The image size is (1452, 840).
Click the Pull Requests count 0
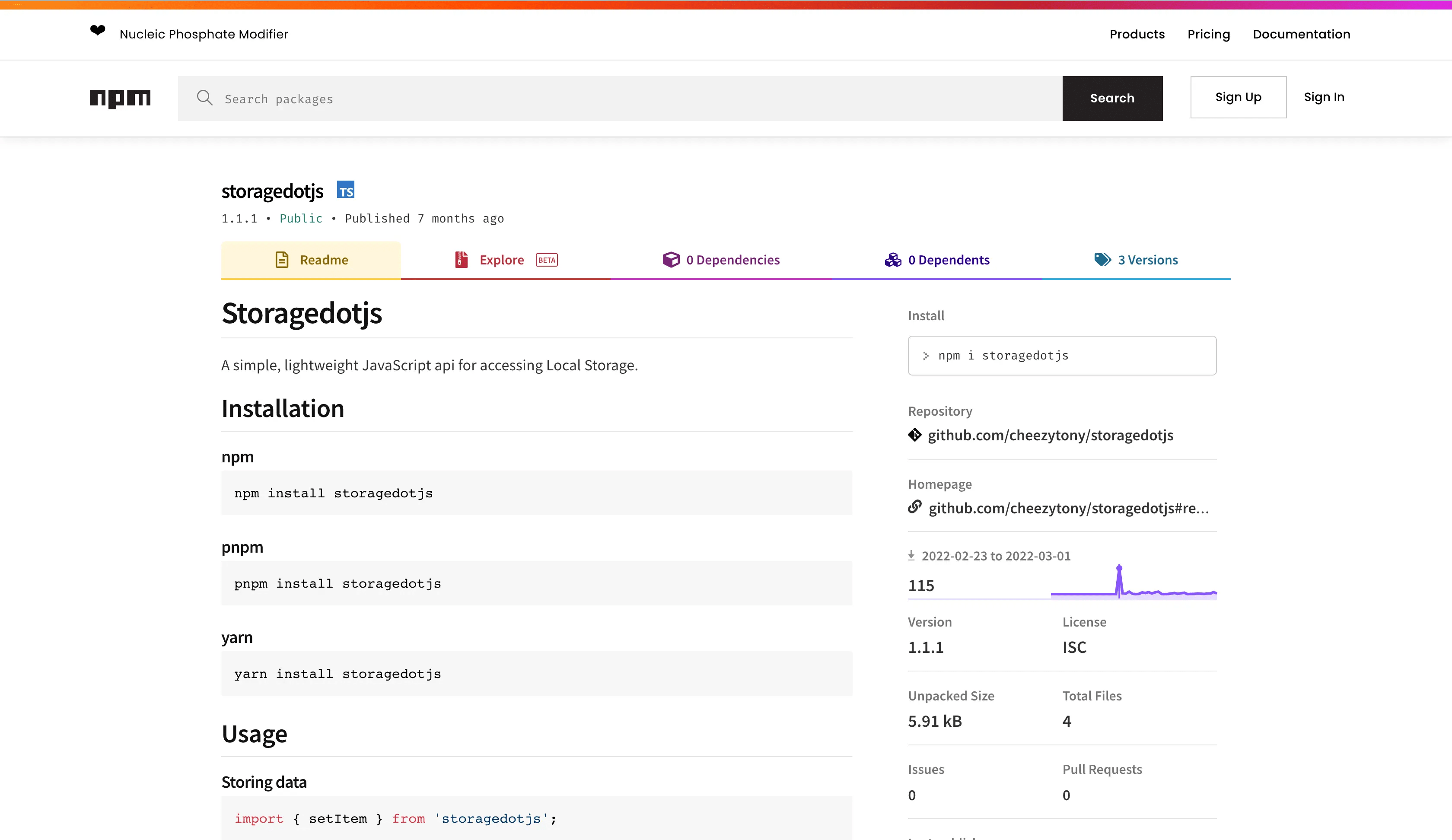[x=1067, y=795]
